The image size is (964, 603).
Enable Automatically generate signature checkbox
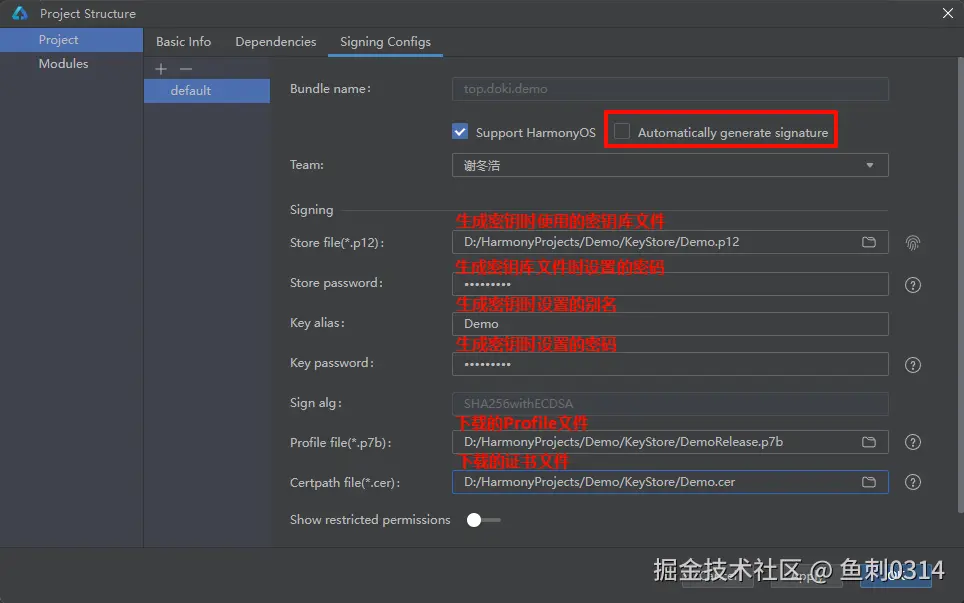click(x=622, y=132)
